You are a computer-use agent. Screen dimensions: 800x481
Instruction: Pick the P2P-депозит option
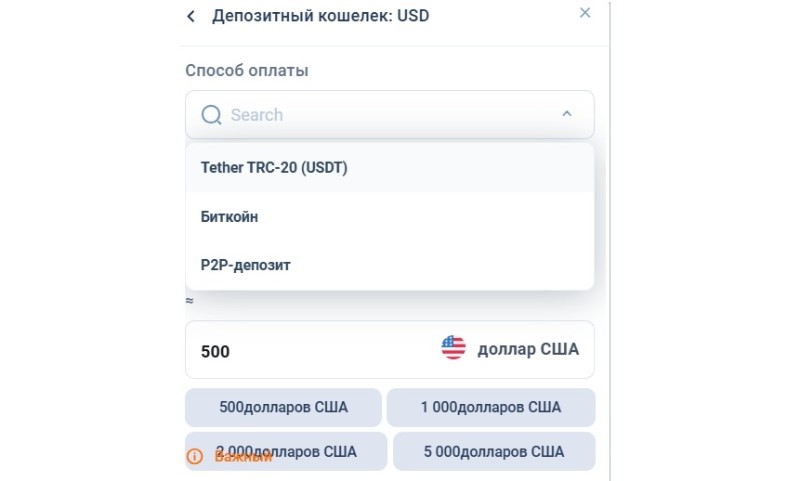390,265
